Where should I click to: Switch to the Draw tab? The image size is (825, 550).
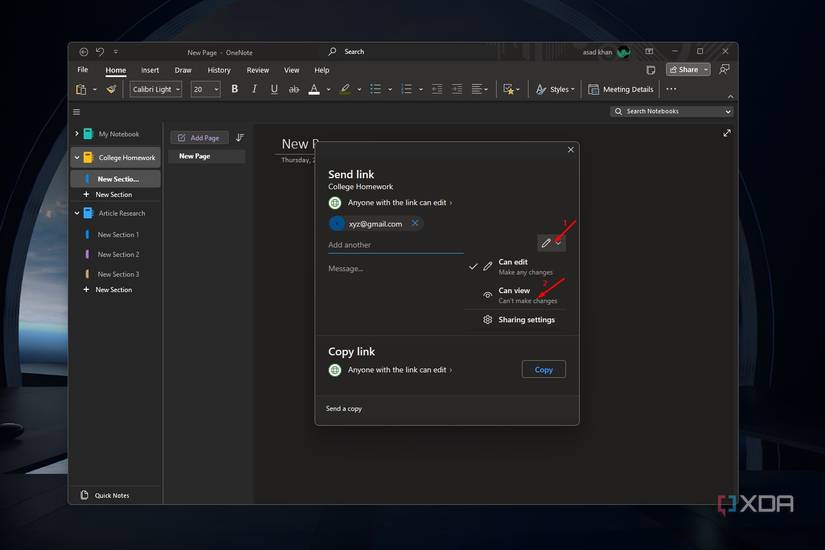point(183,70)
